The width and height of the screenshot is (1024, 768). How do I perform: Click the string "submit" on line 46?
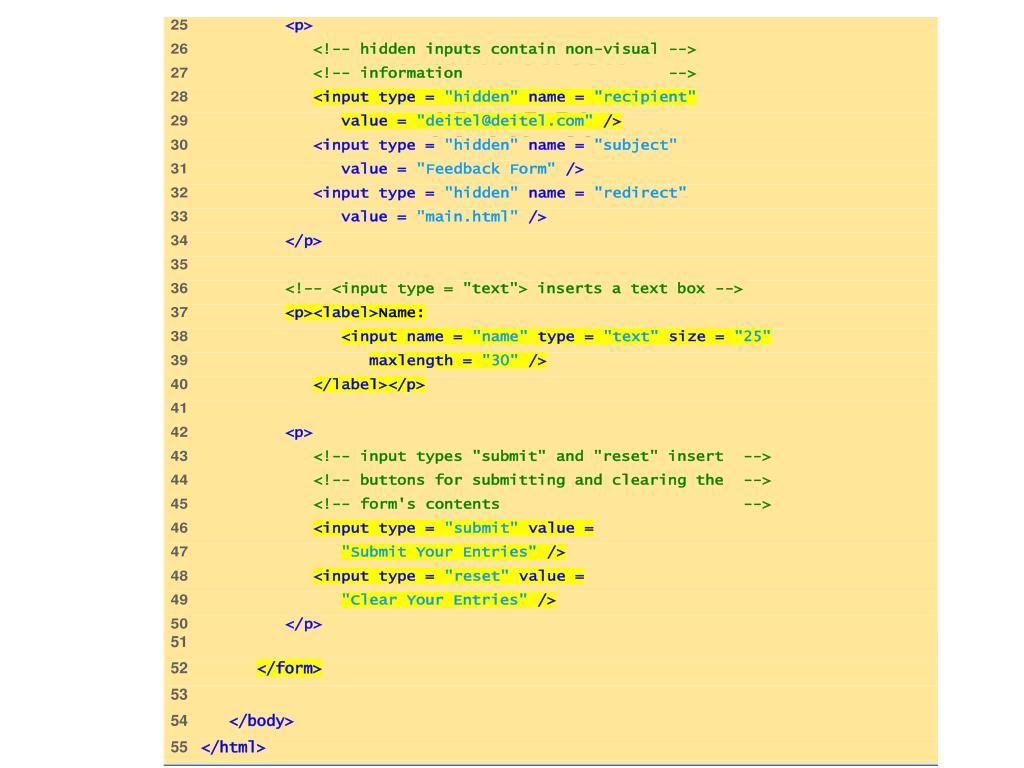pos(481,528)
